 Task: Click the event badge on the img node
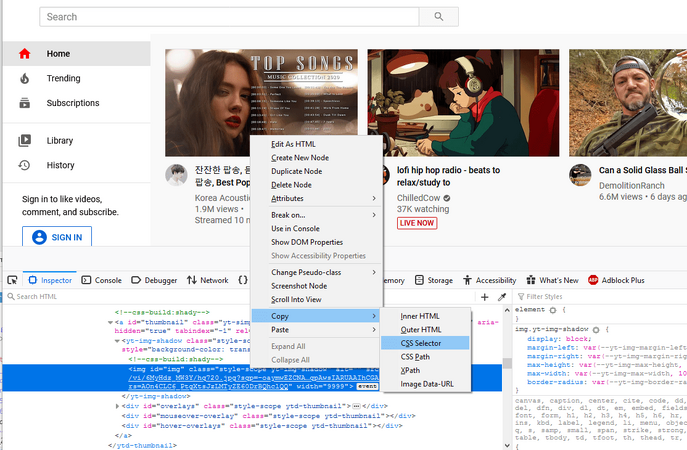367,386
